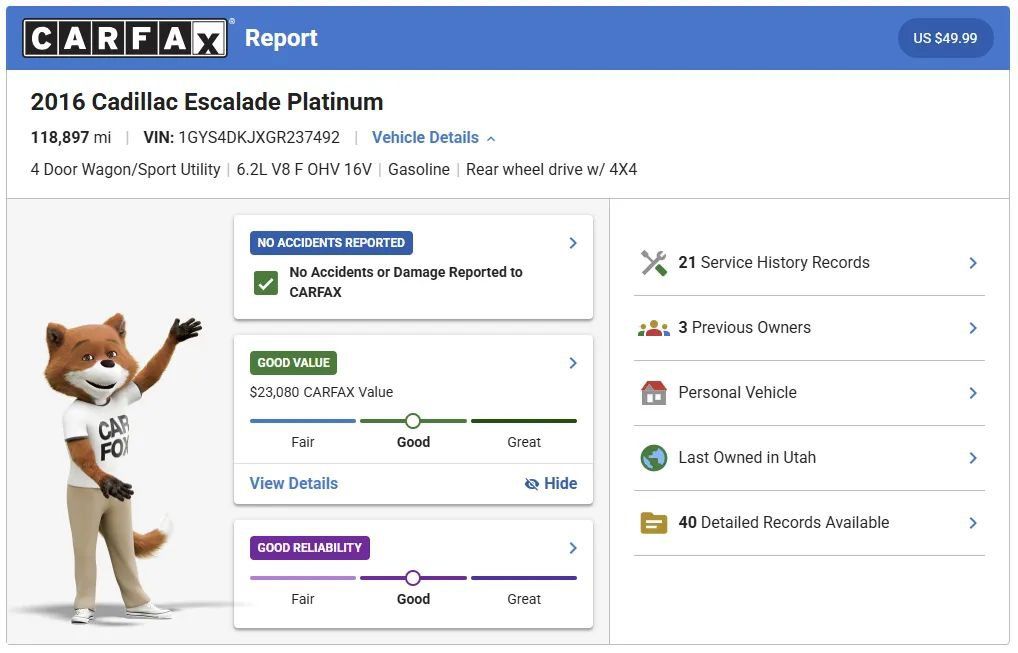The image size is (1018, 653).
Task: Click the $23,080 CARFAX Value text
Action: 321,392
